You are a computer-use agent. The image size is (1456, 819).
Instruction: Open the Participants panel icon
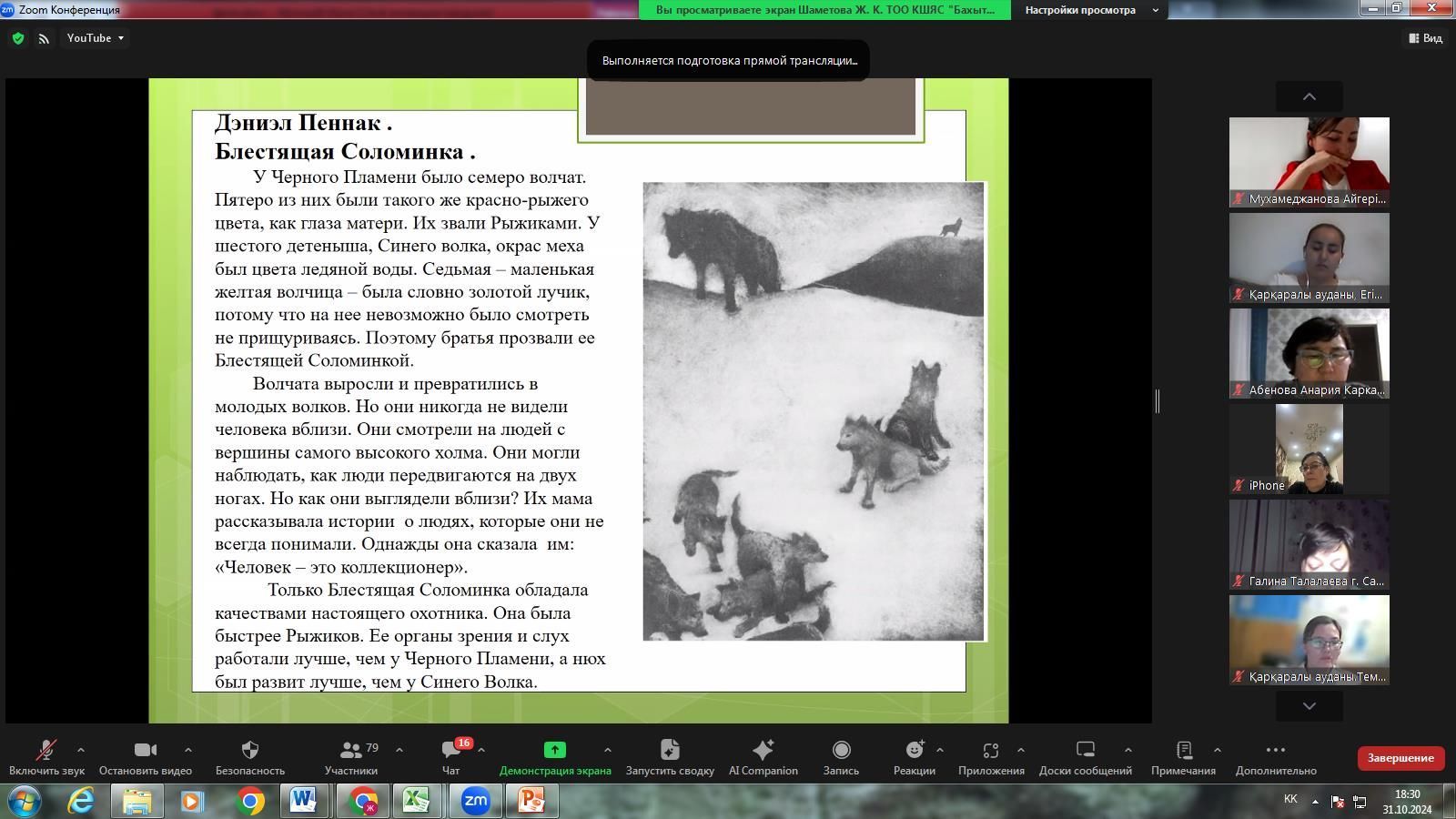(350, 750)
